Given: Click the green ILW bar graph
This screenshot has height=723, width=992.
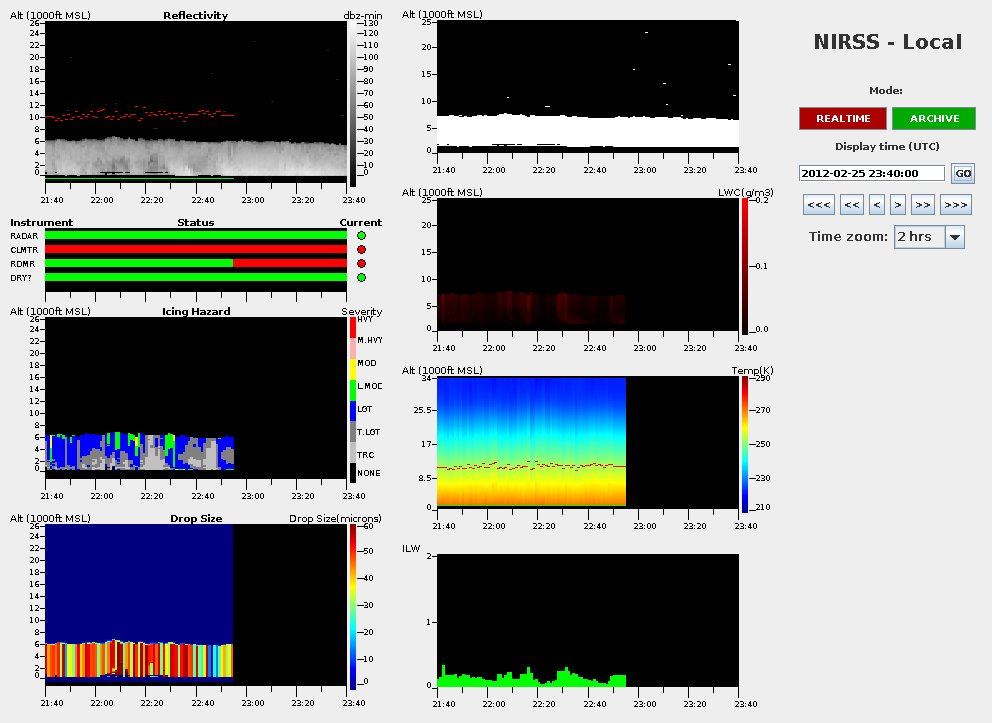Looking at the screenshot, I should pos(530,678).
